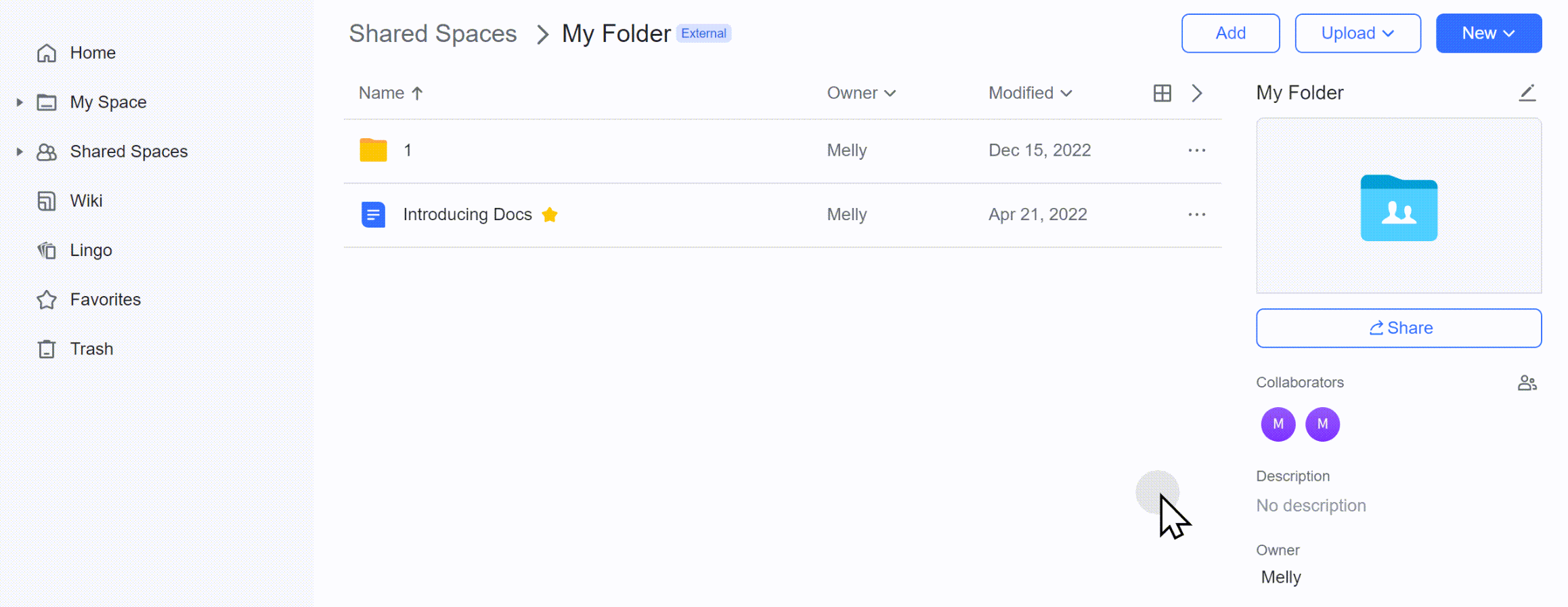This screenshot has height=607, width=1568.
Task: Click the Wiki sidebar icon
Action: tap(47, 201)
